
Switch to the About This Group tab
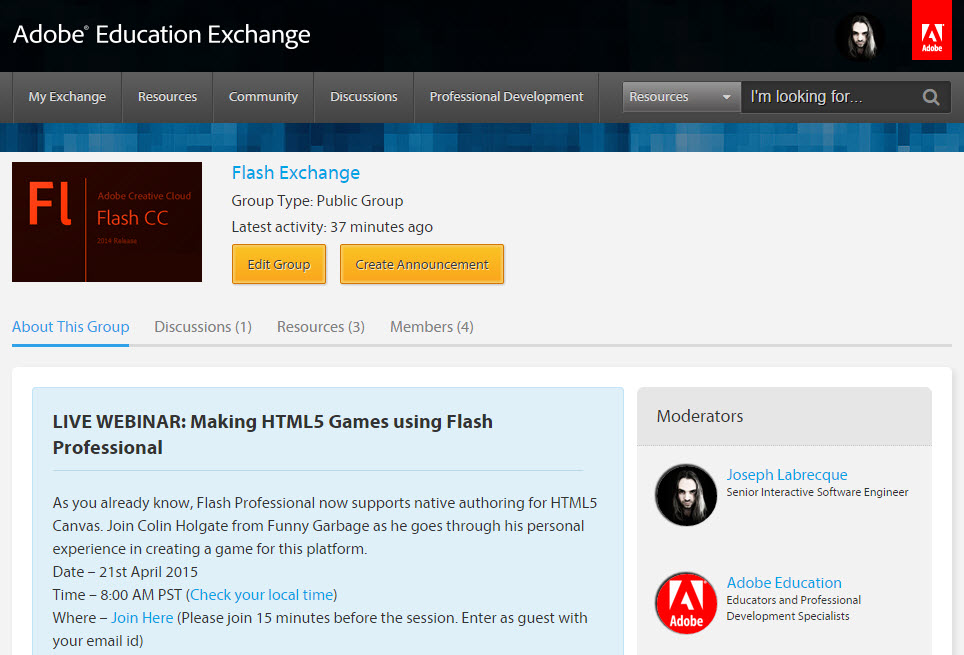[71, 327]
